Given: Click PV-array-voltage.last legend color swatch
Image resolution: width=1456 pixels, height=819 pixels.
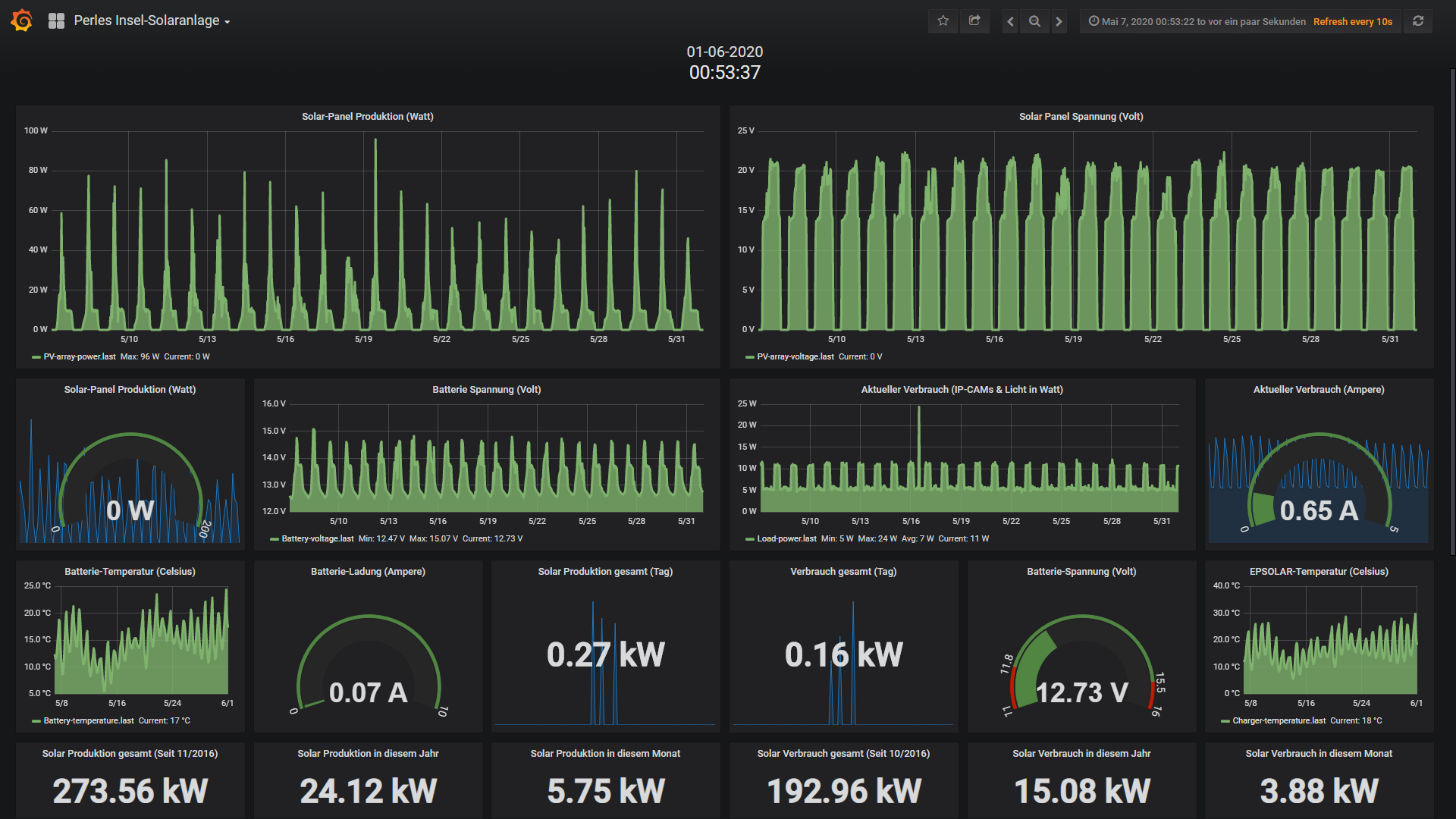Looking at the screenshot, I should click(x=749, y=356).
